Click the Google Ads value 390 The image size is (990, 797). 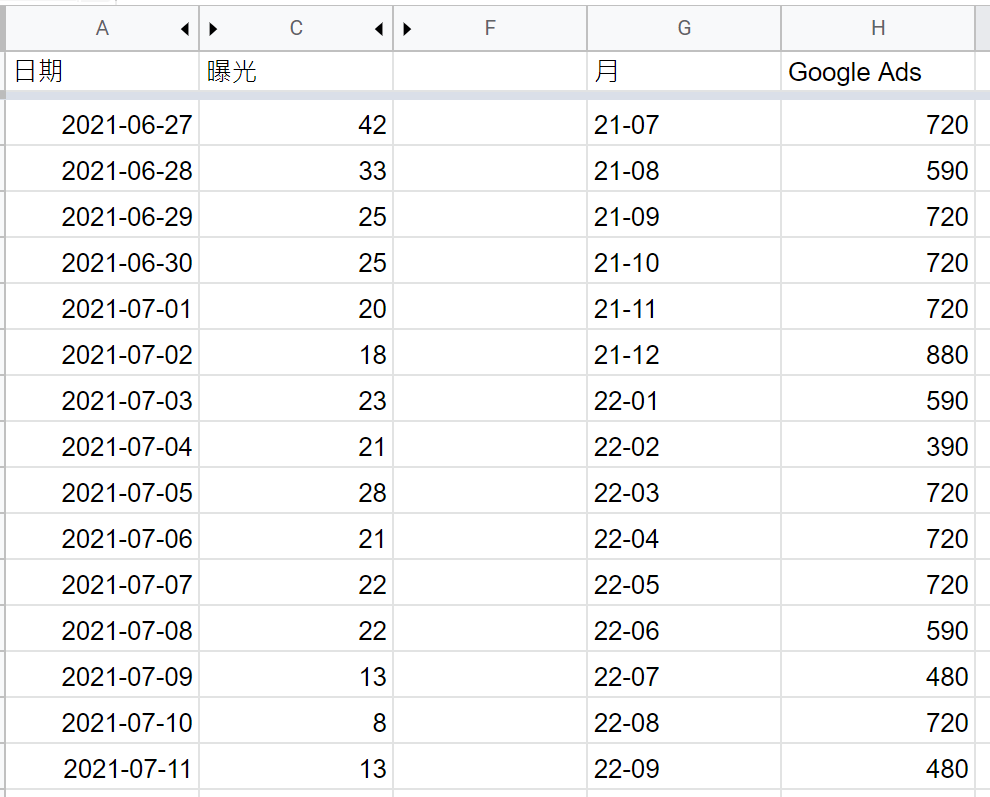coord(877,447)
